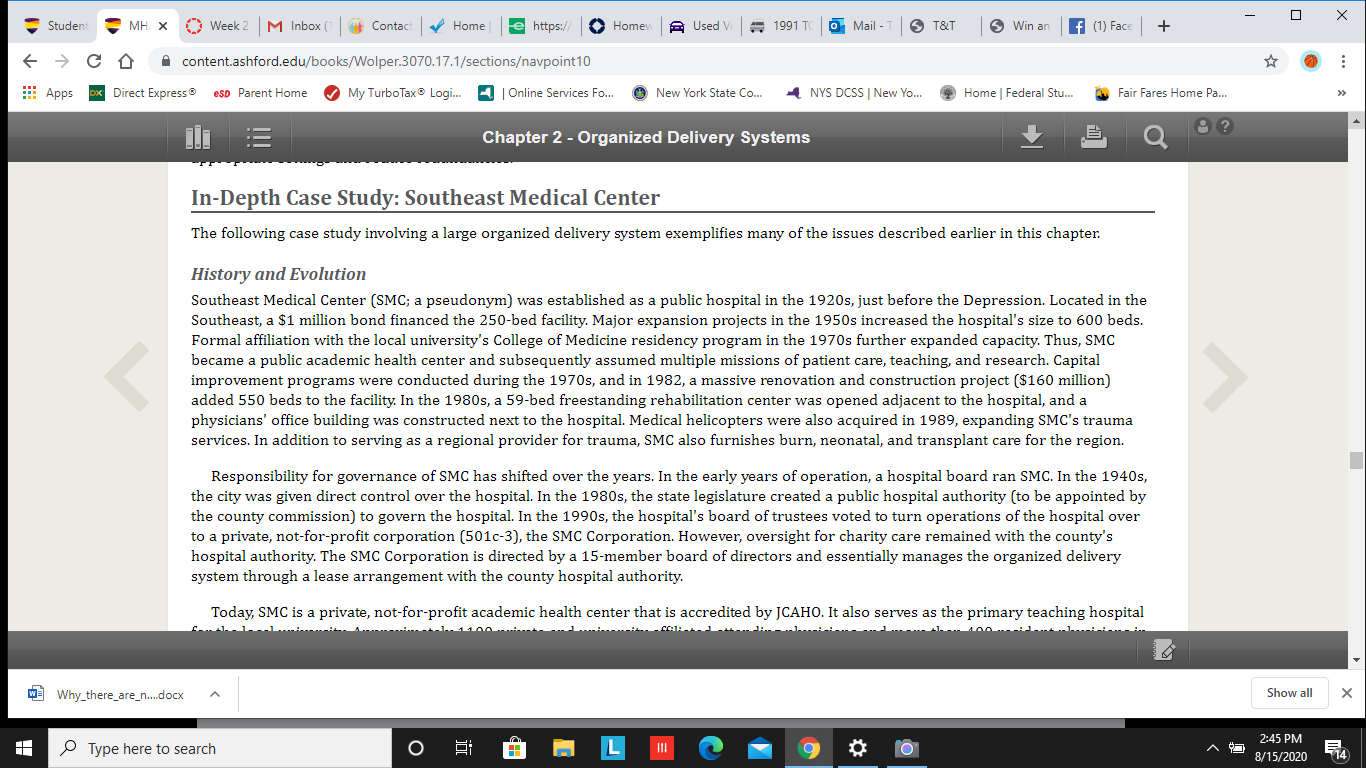Switch to the Week 2 tab
The height and width of the screenshot is (768, 1366).
point(218,26)
